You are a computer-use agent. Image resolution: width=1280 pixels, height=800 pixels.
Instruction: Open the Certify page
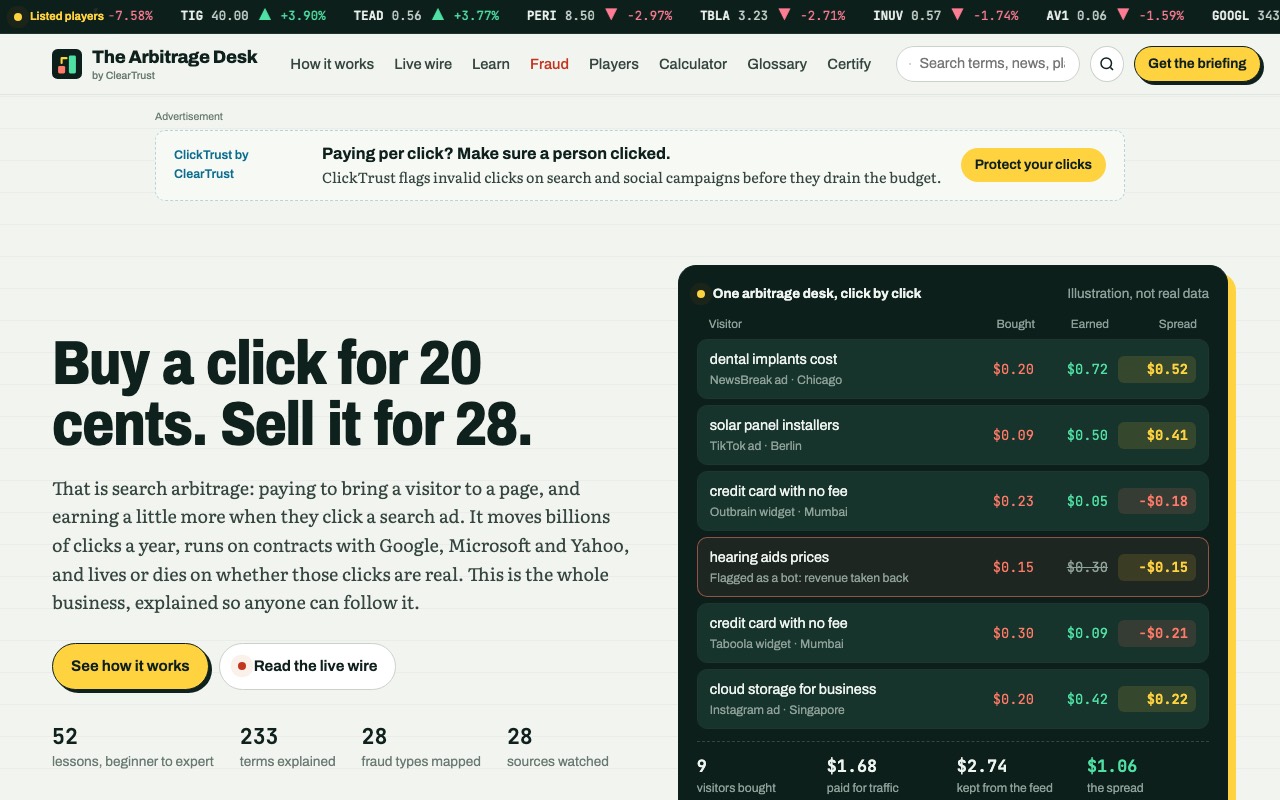pyautogui.click(x=849, y=64)
